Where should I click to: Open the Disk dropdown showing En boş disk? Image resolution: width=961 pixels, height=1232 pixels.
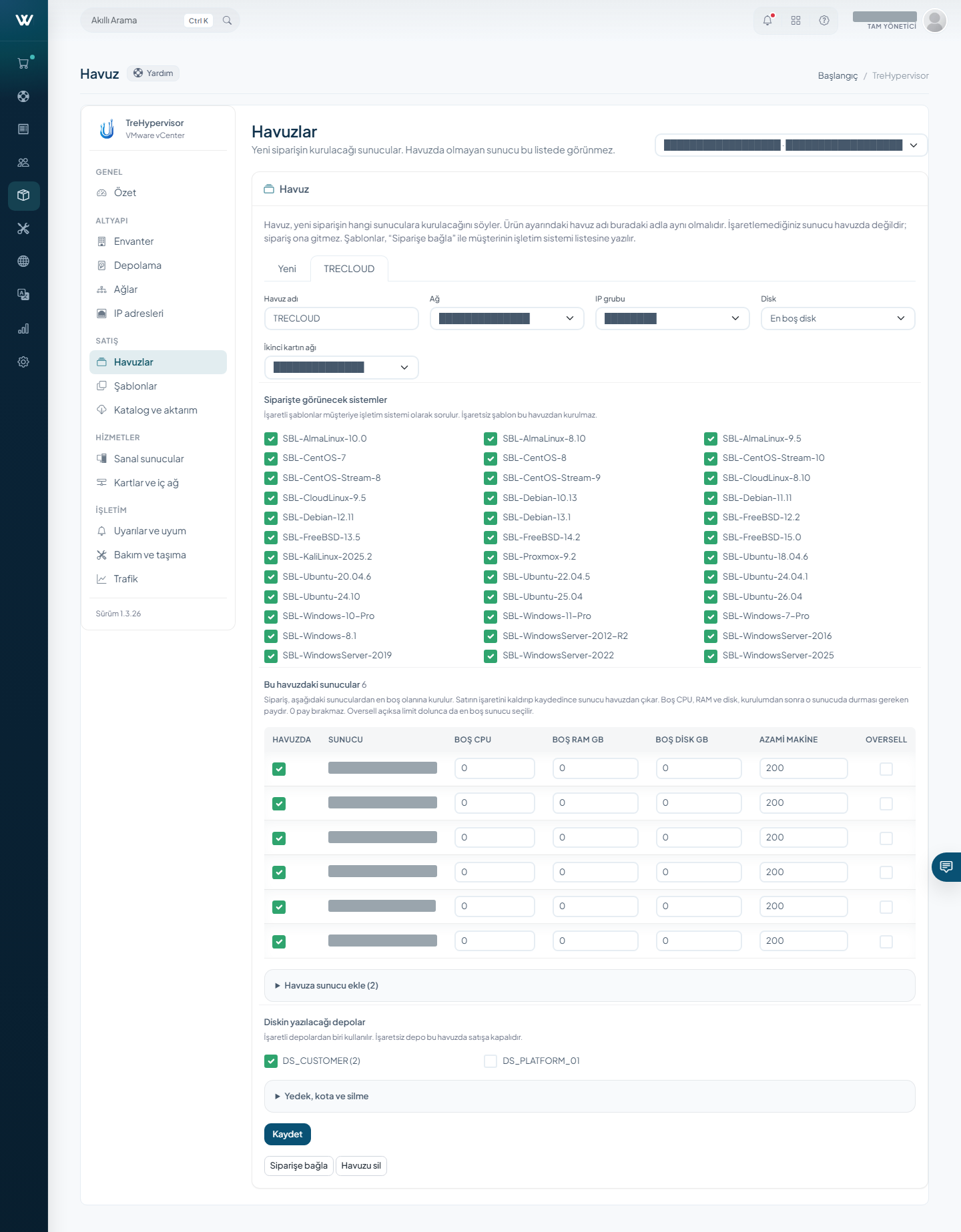(838, 319)
